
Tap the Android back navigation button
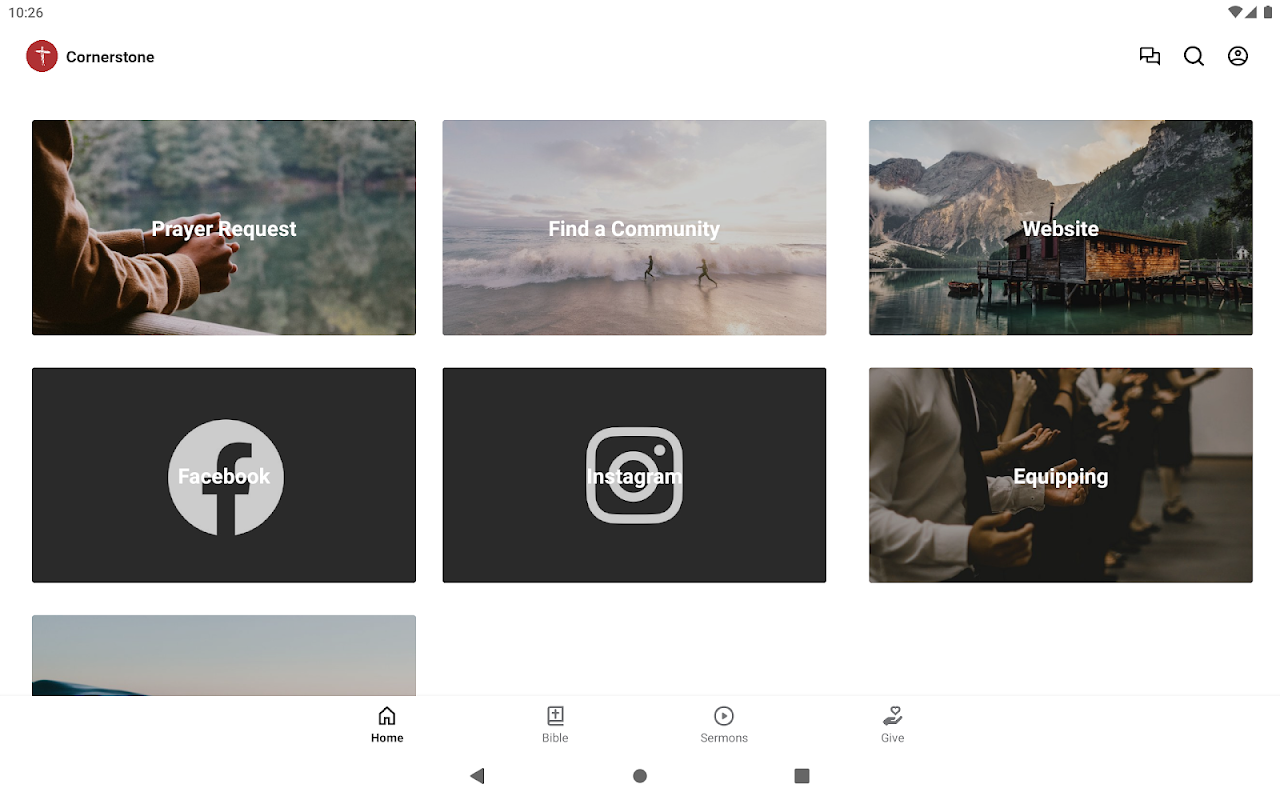click(477, 776)
